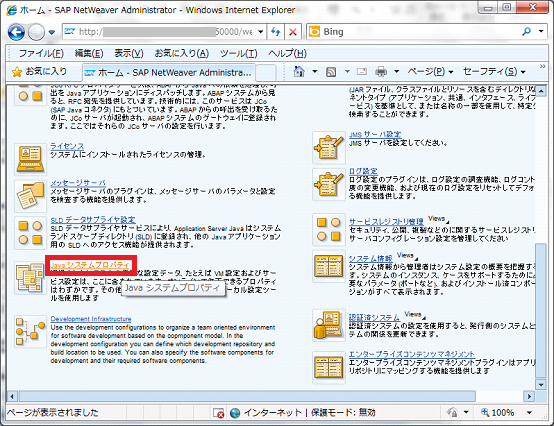Screen dimensions: 554x426
Task: Click the Development Infrastructure diagram icon
Action: [x=30, y=331]
